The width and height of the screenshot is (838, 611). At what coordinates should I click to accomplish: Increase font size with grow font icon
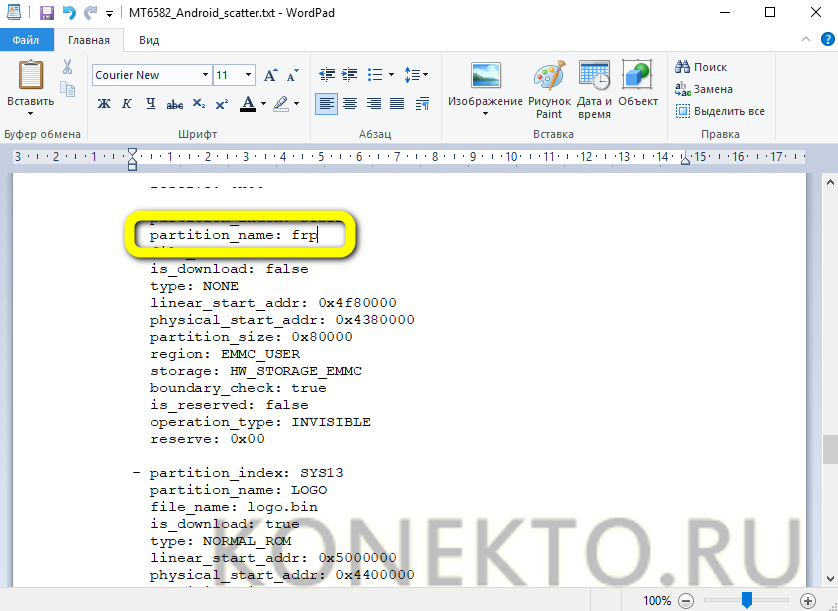coord(270,75)
